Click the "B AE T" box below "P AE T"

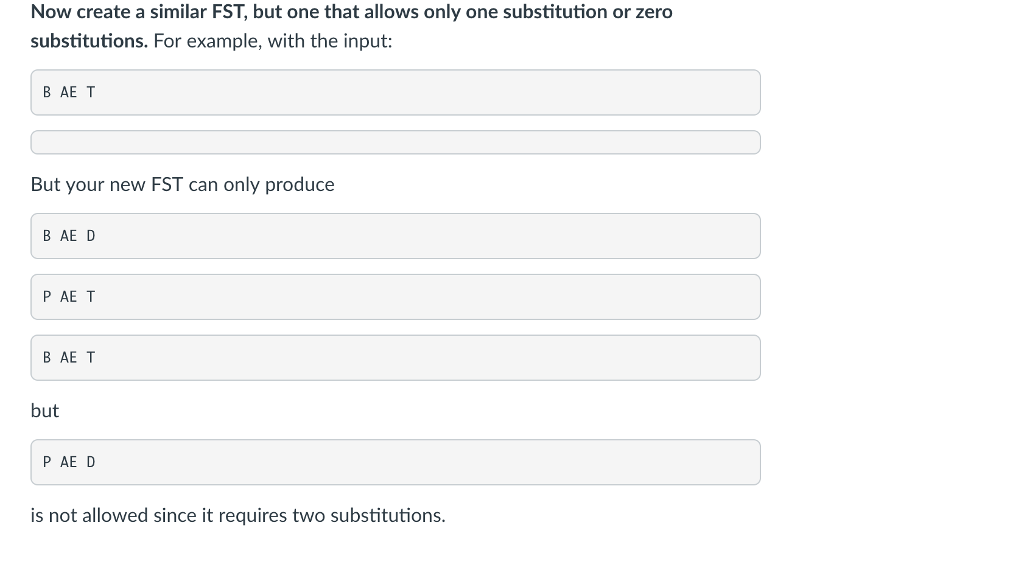click(395, 357)
